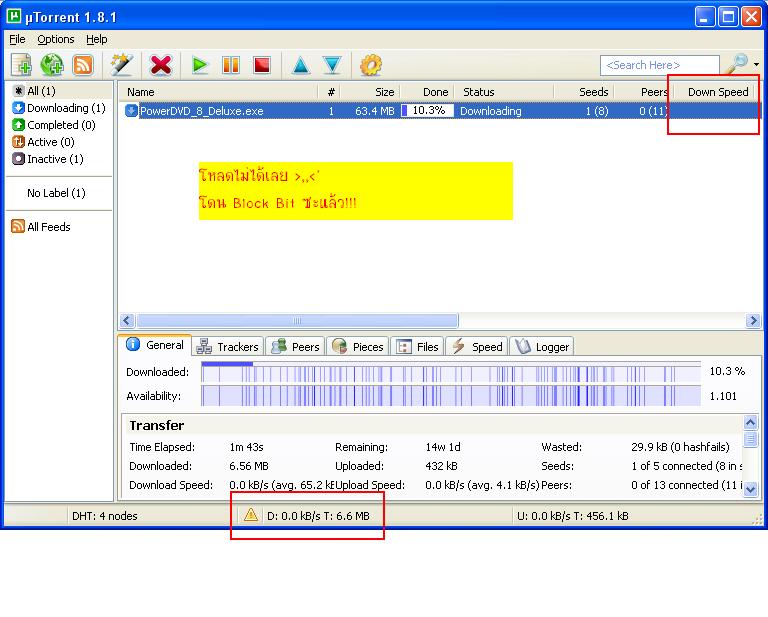The image size is (768, 617).
Task: Click the horizontal scrollbar right arrow
Action: [753, 321]
